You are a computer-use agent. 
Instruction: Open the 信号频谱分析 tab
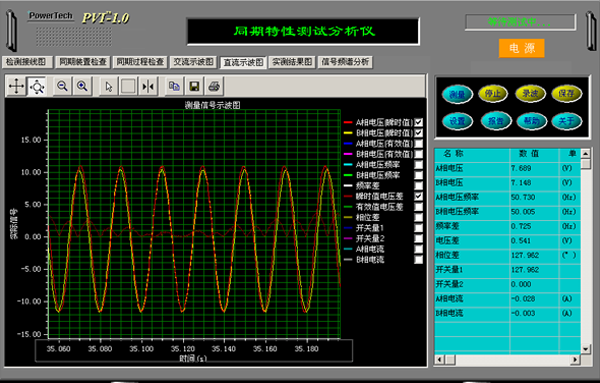345,62
